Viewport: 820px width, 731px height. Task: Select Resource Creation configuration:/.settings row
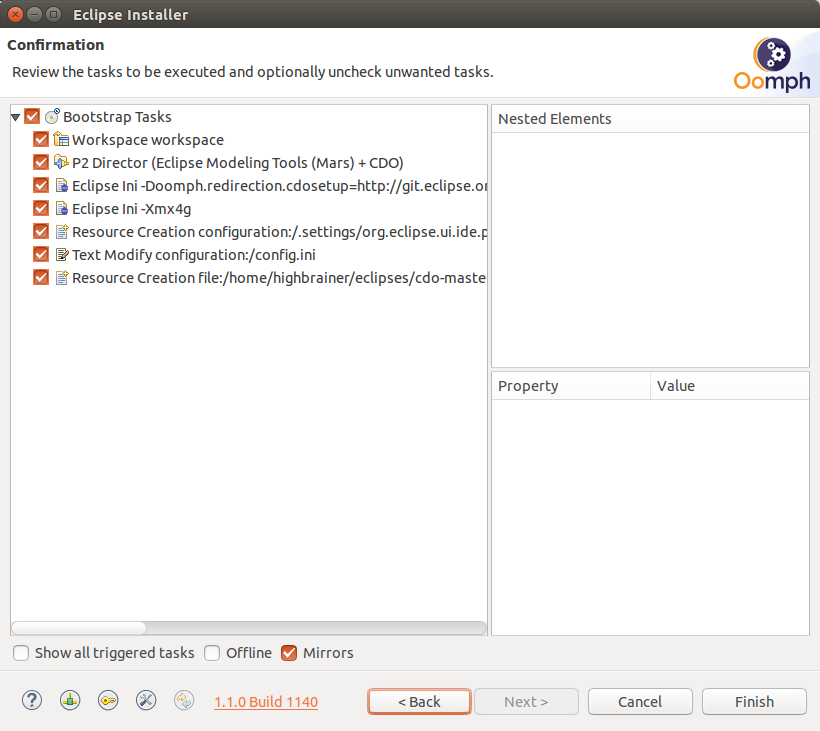(x=279, y=232)
